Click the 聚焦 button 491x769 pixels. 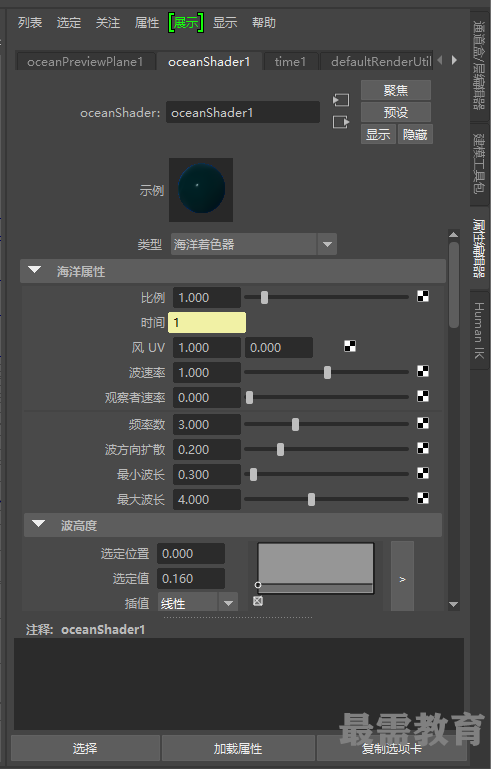(396, 91)
